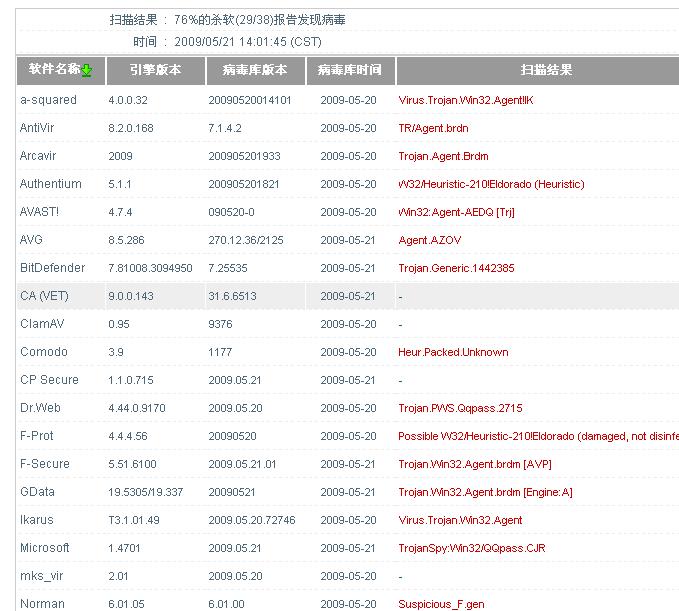Click engine version 9.0.0.143
Image resolution: width=679 pixels, height=611 pixels.
point(131,296)
